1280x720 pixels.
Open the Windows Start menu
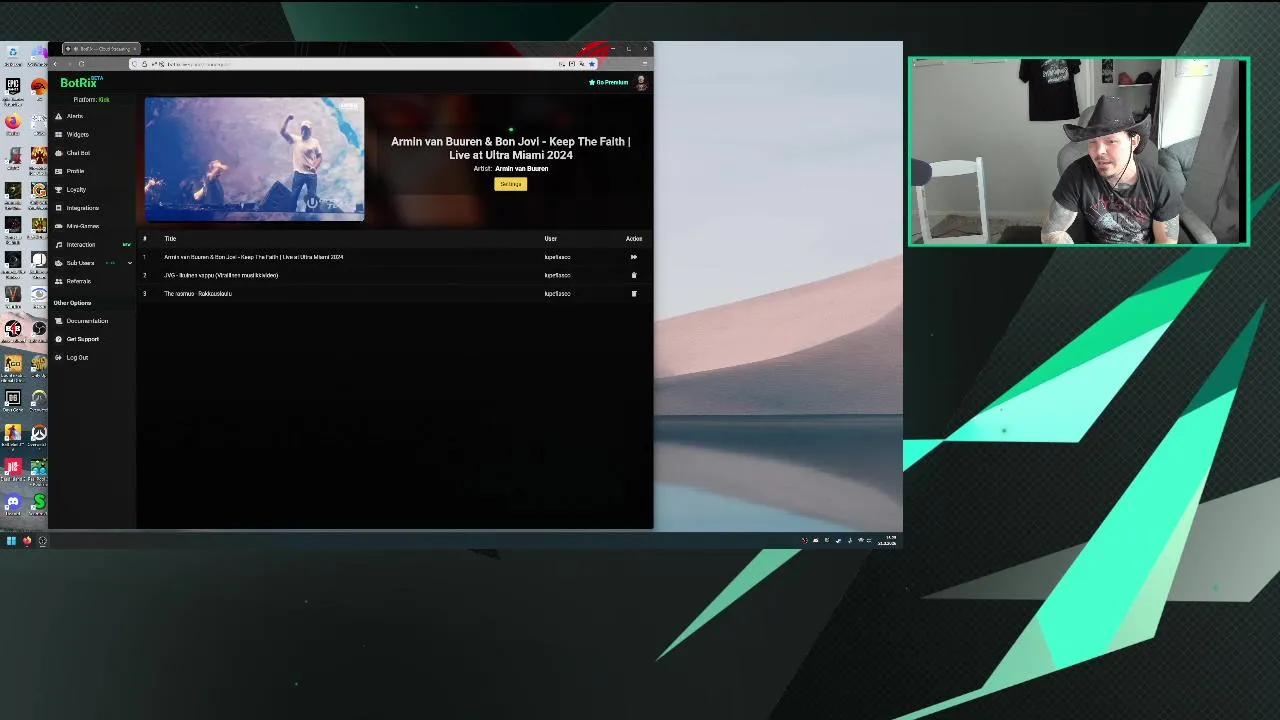click(11, 541)
